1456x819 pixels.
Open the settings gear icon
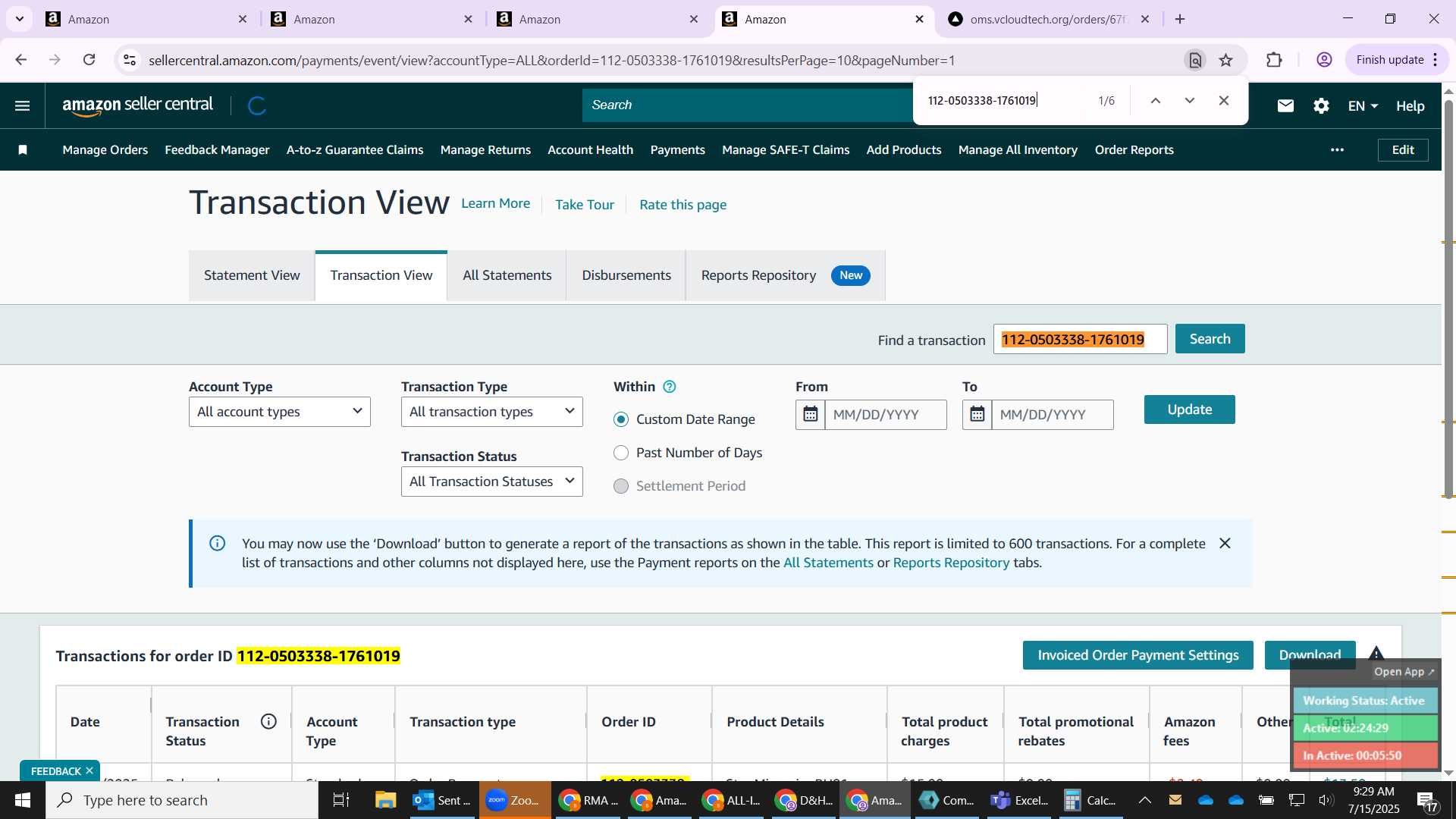1321,106
